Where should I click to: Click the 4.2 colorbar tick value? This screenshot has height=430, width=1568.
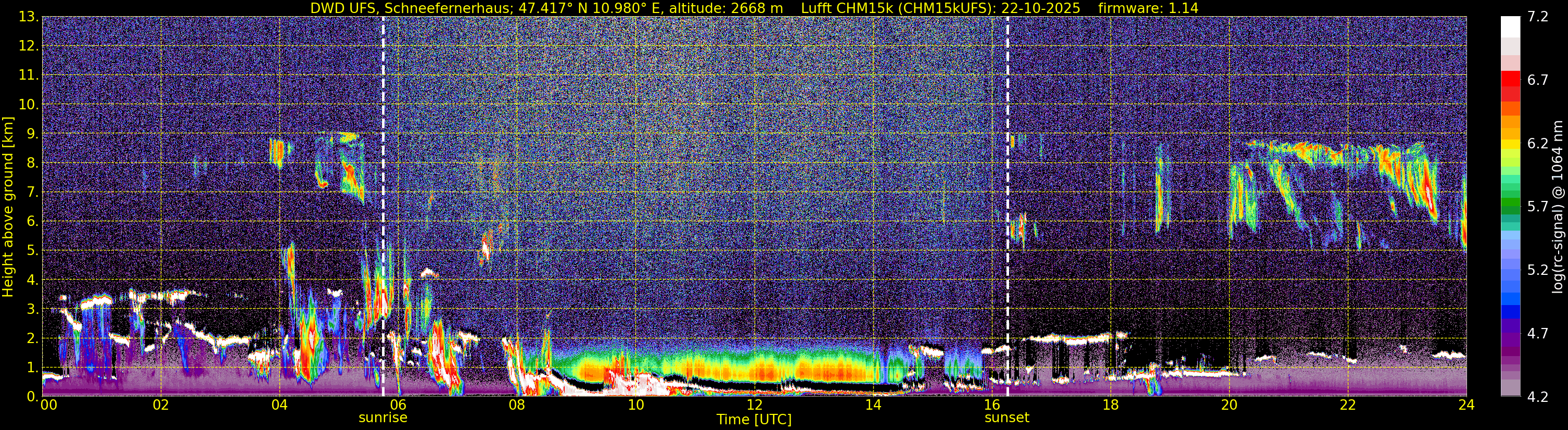coord(1538,397)
